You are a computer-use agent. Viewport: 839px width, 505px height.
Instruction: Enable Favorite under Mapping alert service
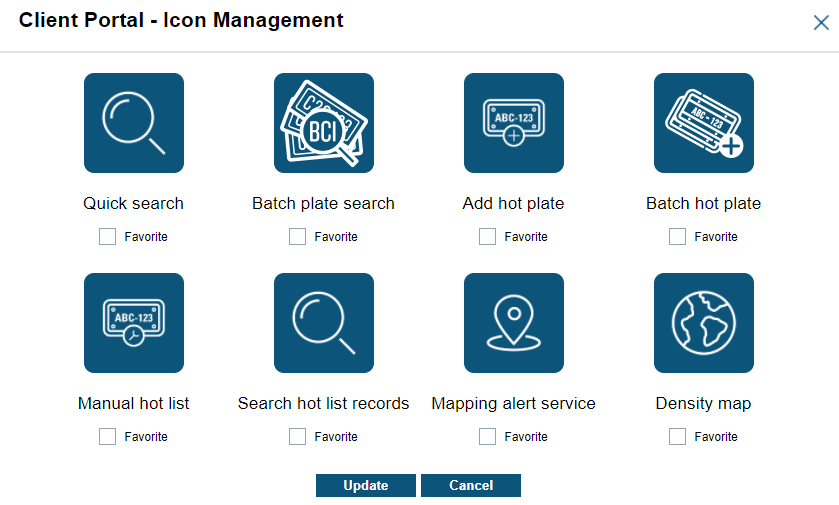click(487, 437)
